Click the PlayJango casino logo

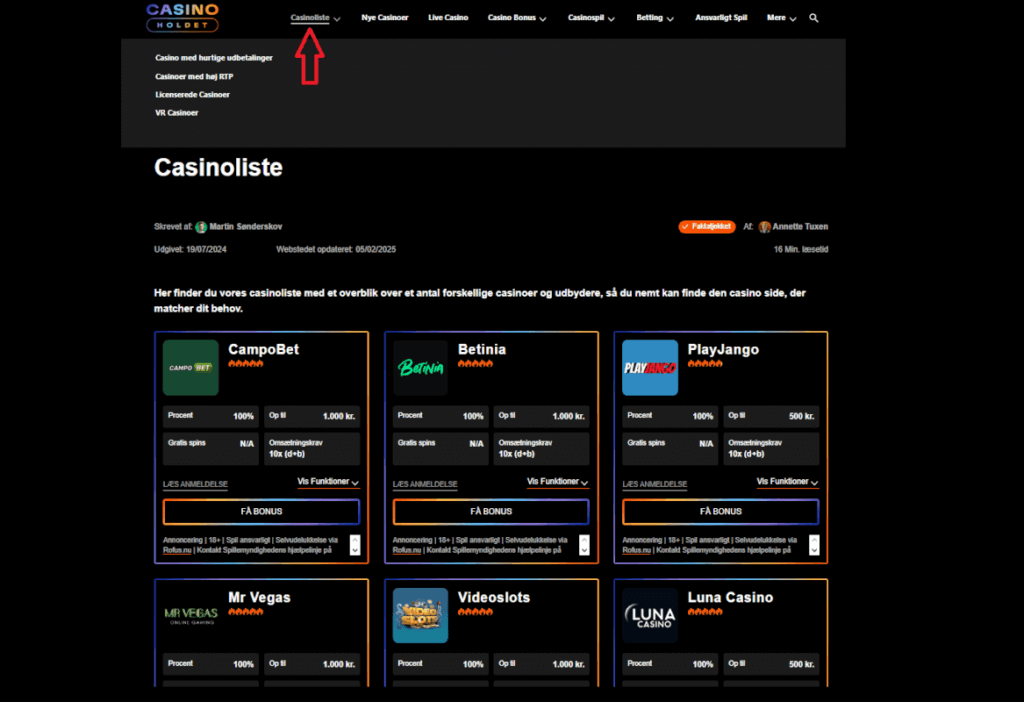650,367
